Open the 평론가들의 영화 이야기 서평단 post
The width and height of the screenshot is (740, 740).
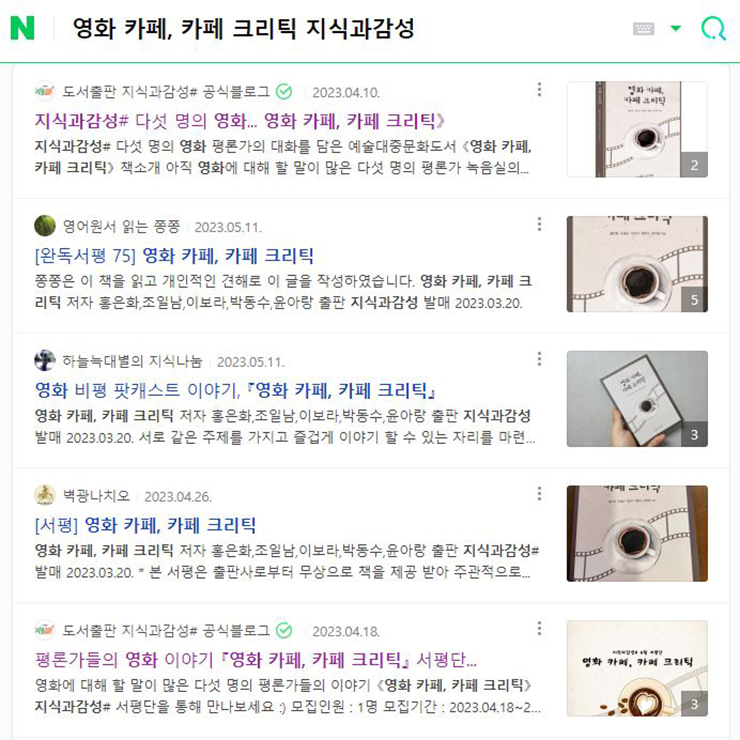pos(255,660)
